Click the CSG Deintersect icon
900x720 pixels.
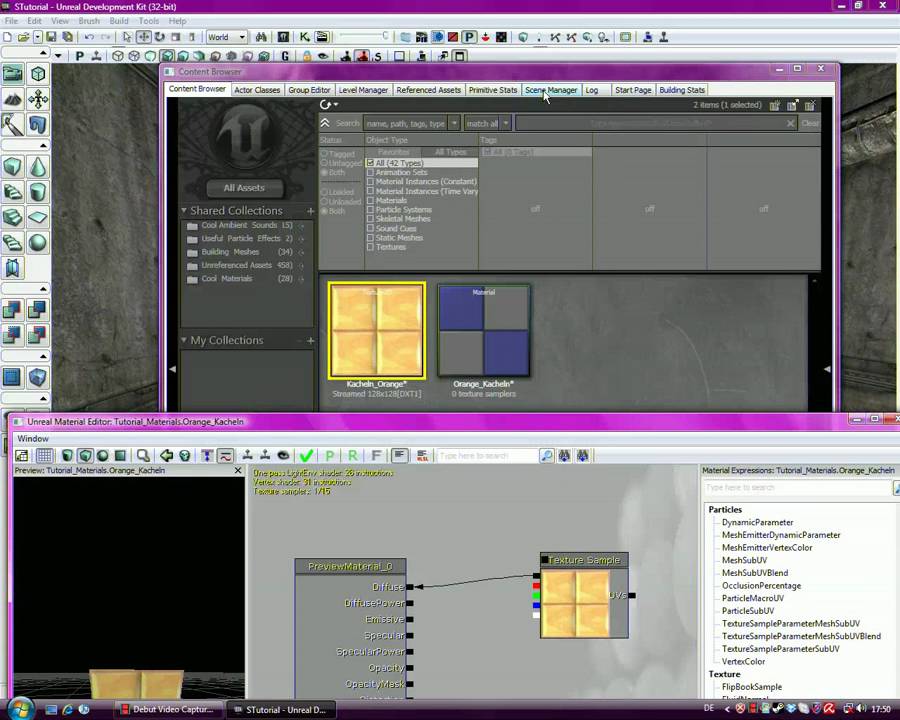[x=38, y=335]
